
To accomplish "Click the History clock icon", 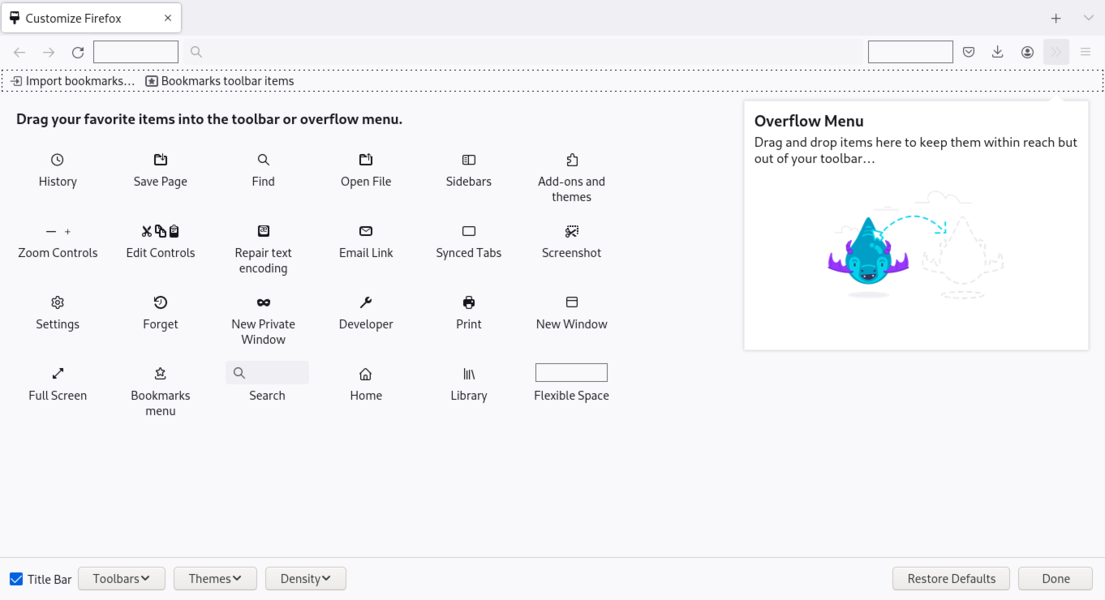I will 57,160.
